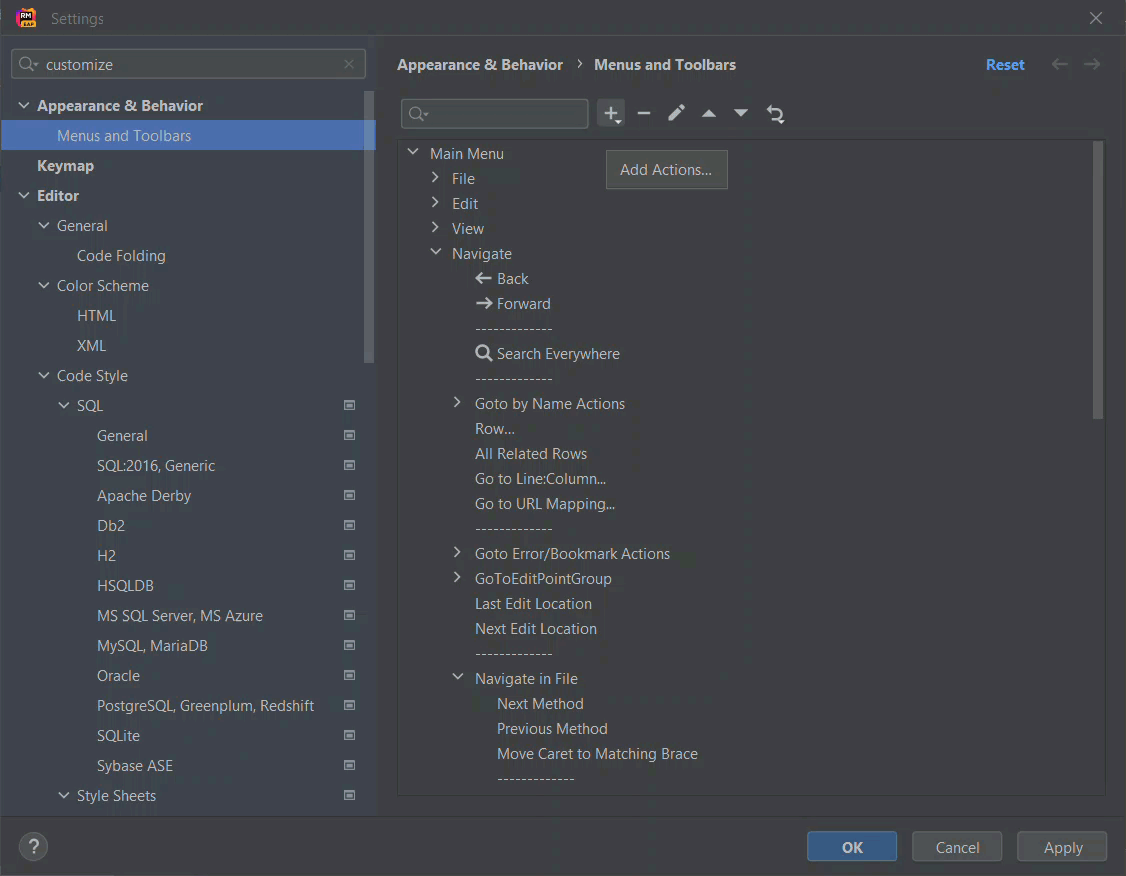Click the Apply button
This screenshot has height=876, width=1126.
[1062, 847]
